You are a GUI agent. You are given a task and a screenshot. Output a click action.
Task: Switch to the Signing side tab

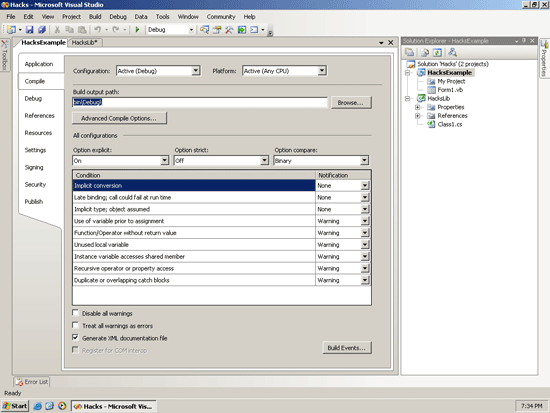[34, 167]
